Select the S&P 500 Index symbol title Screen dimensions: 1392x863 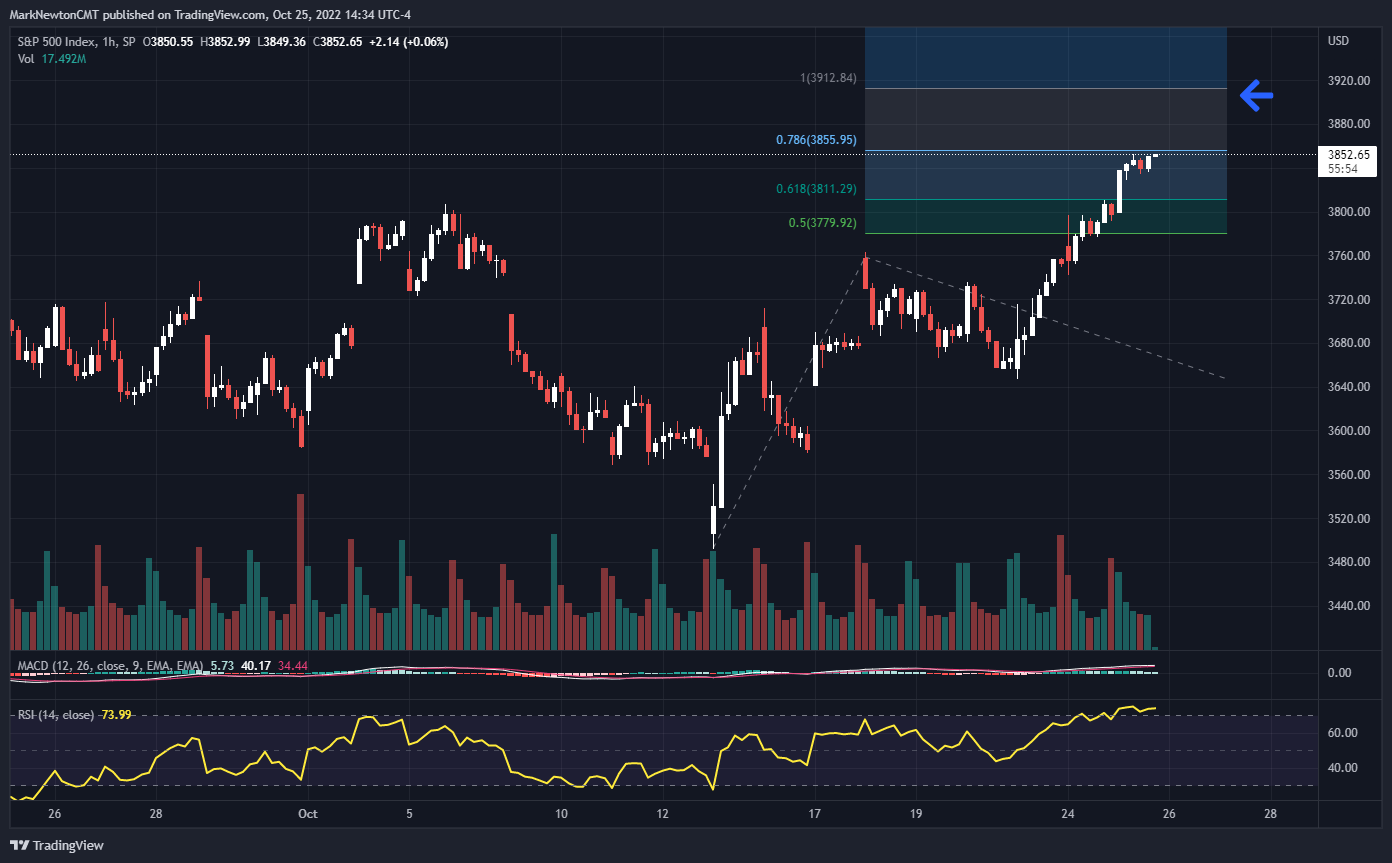[x=58, y=42]
